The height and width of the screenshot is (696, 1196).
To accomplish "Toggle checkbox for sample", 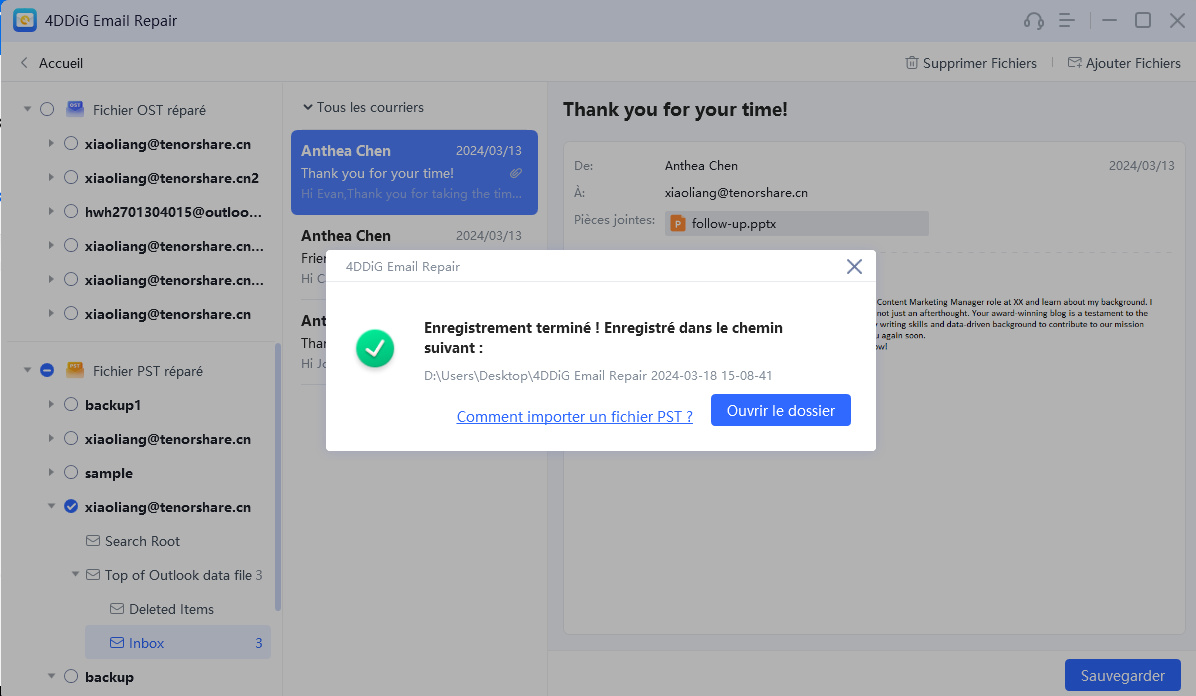I will [71, 472].
